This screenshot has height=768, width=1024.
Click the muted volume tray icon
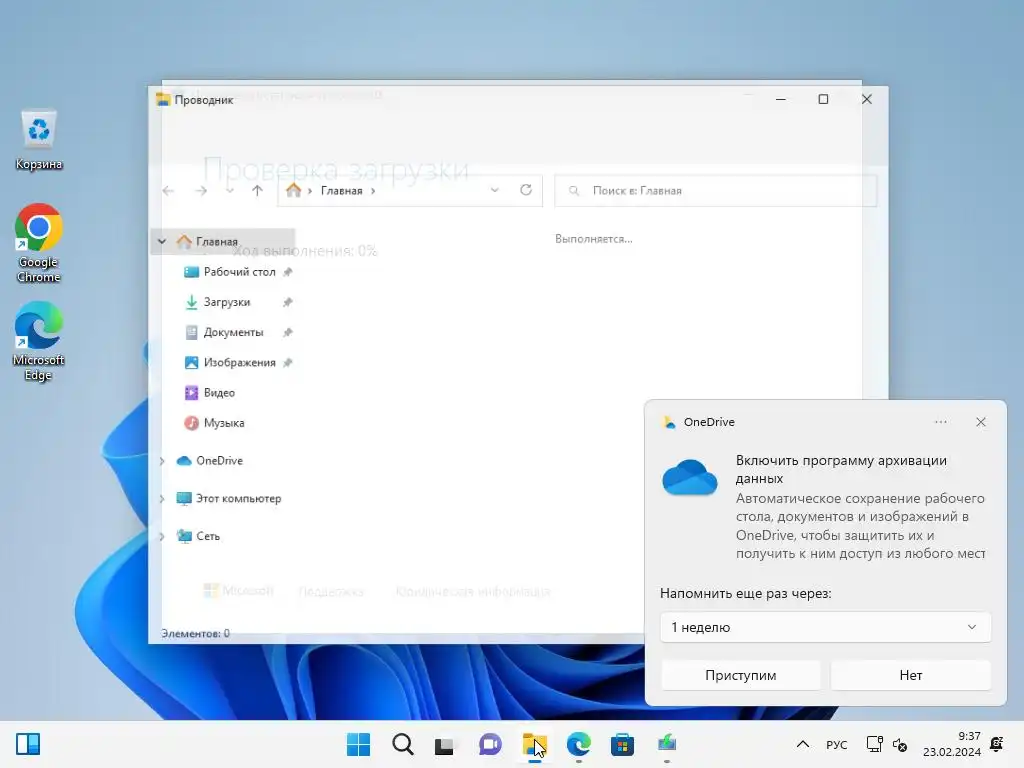pos(900,744)
